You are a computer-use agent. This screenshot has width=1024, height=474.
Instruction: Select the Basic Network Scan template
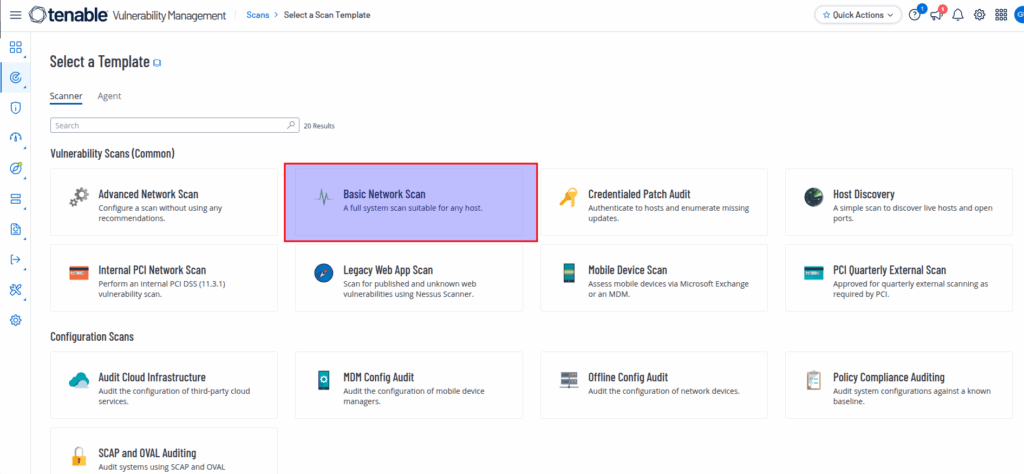click(411, 203)
